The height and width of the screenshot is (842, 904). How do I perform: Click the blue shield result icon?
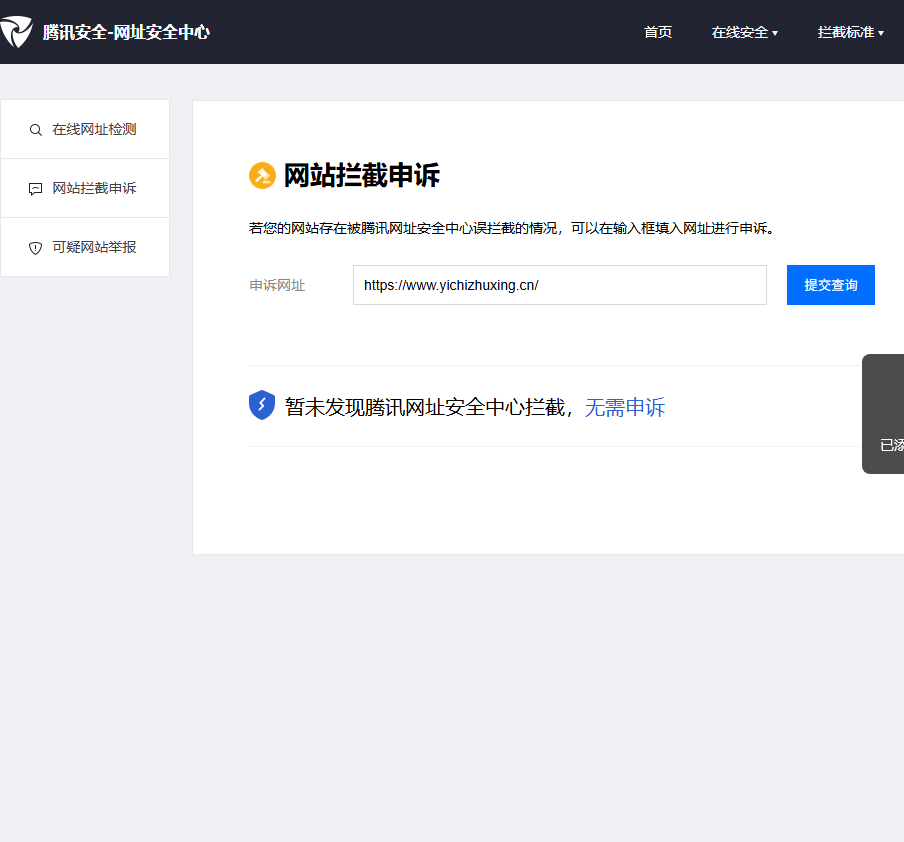(262, 405)
